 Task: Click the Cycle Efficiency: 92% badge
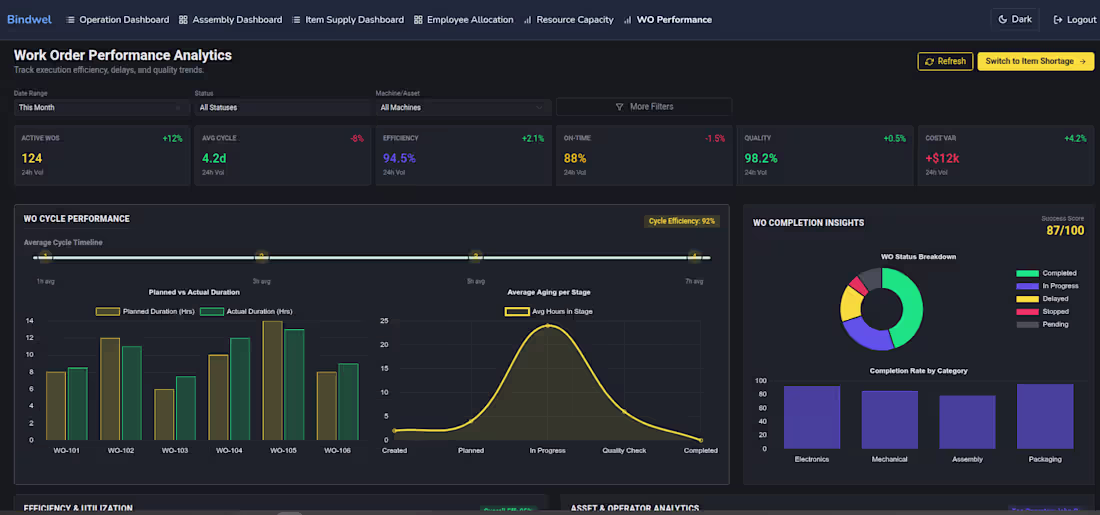[x=682, y=222]
